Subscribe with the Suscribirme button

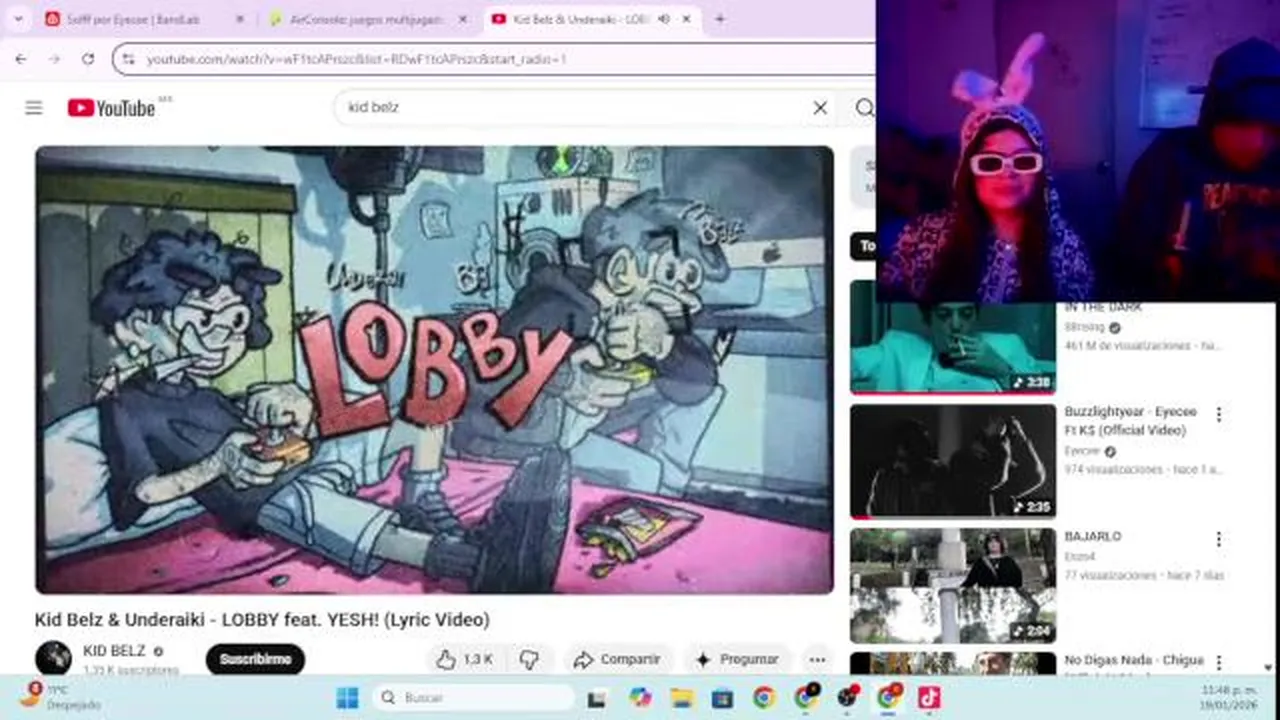pyautogui.click(x=255, y=659)
